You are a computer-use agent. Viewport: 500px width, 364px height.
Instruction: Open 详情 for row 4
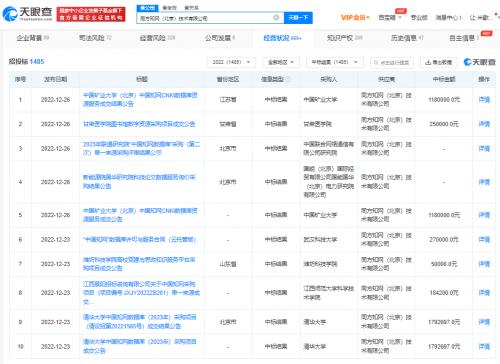point(484,182)
